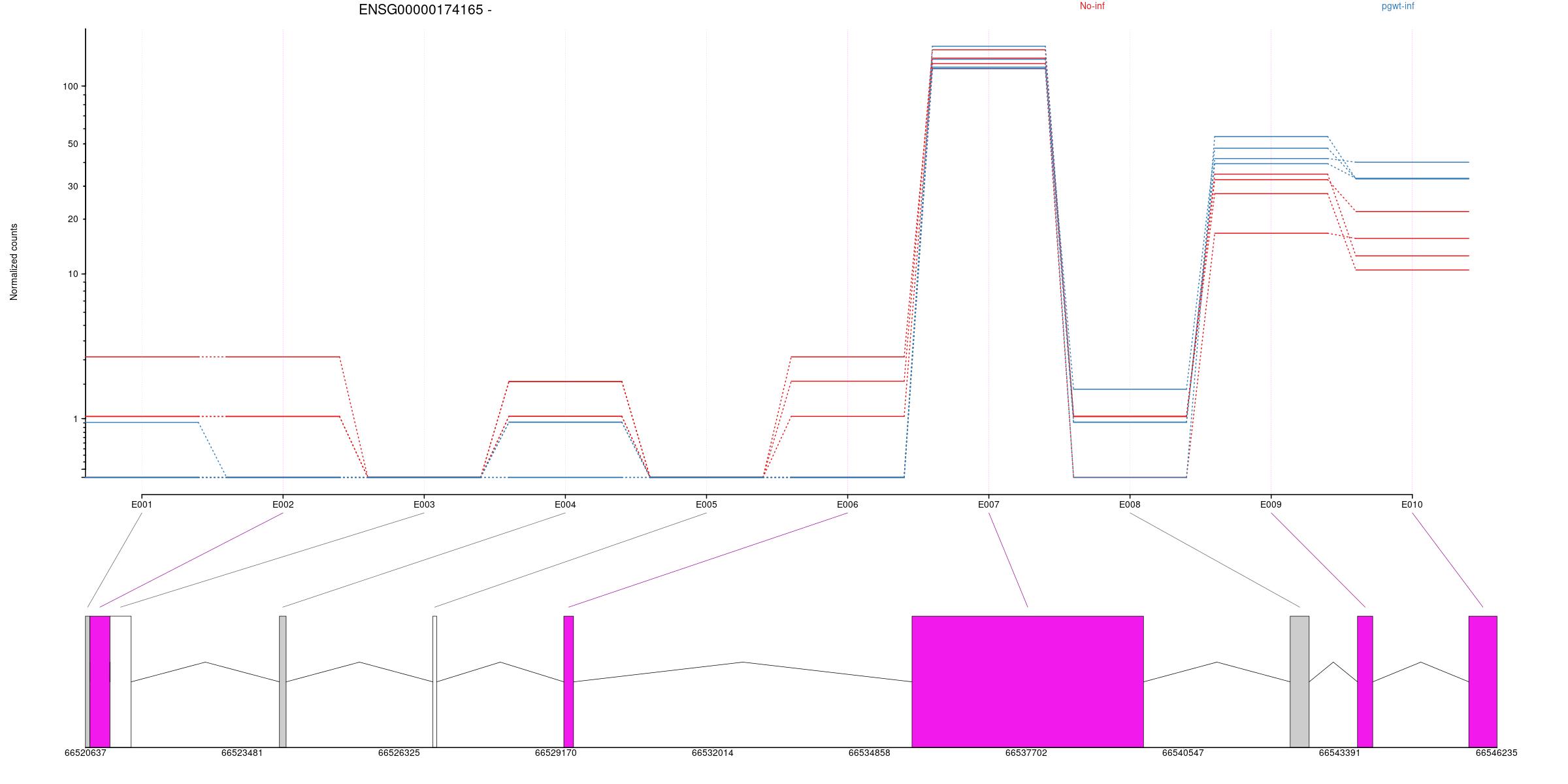Click genomic coordinate 66532014

coord(712,753)
